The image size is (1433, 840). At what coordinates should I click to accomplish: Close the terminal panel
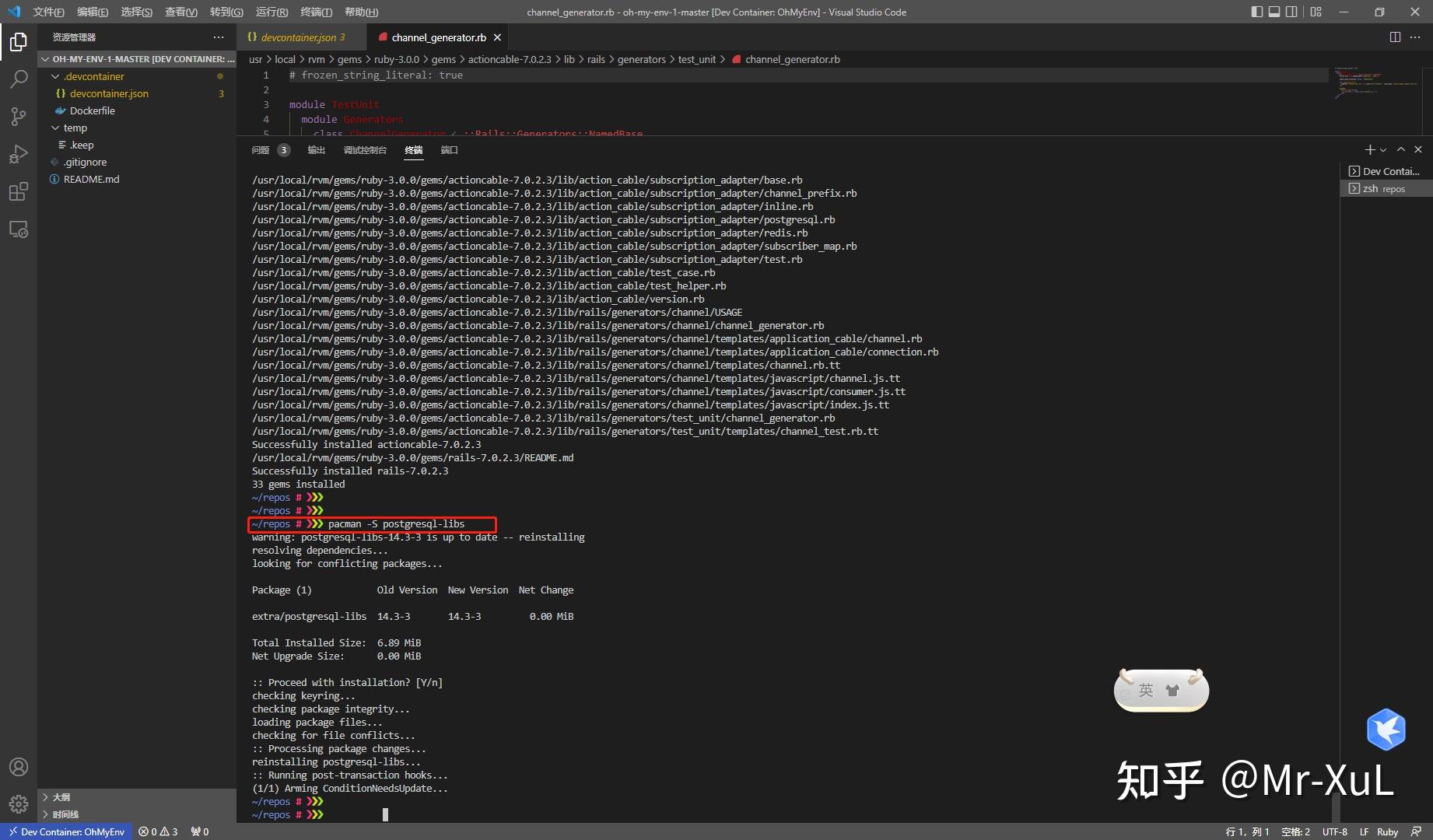(1418, 149)
